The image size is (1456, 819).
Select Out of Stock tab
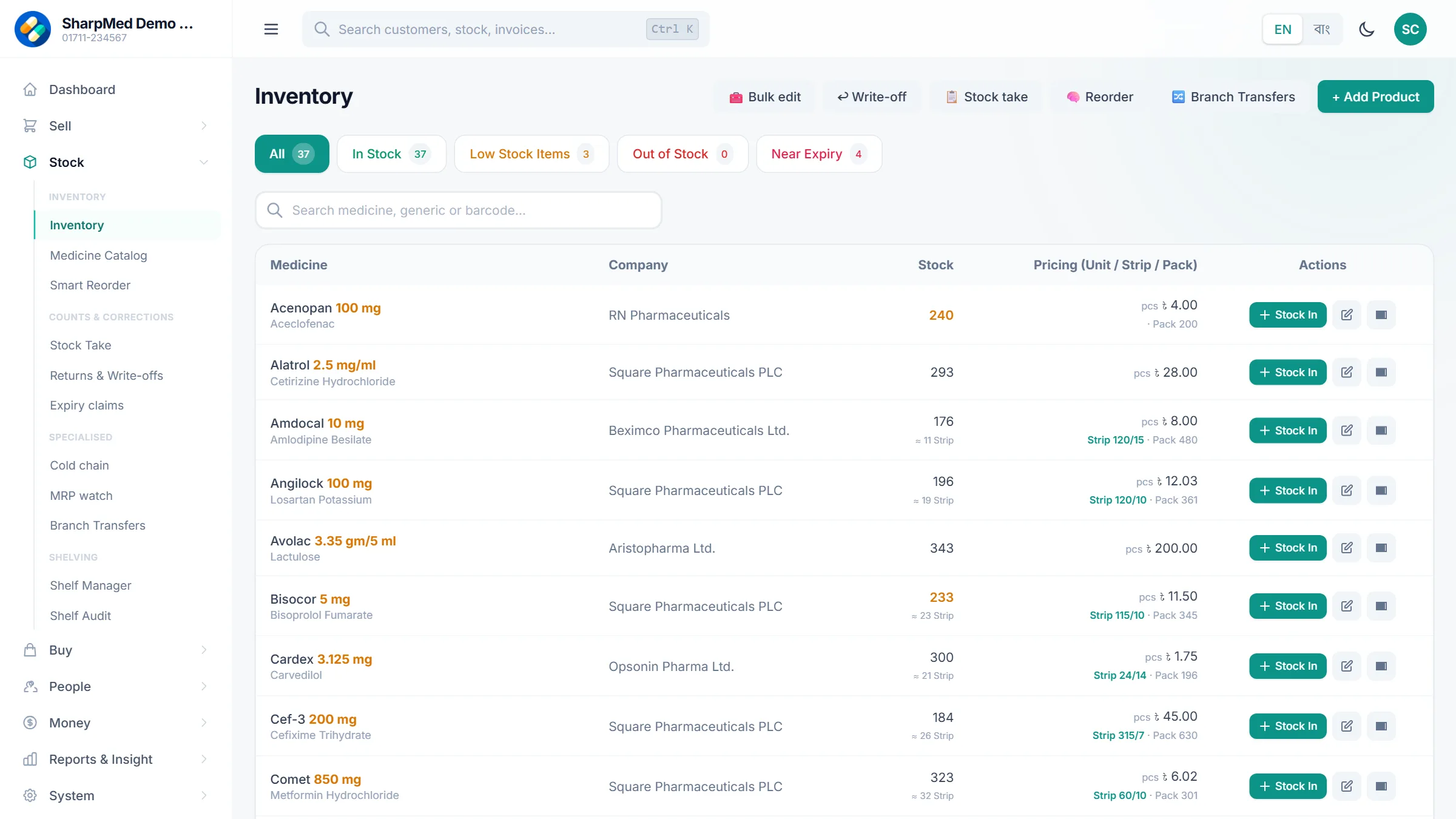pos(682,154)
